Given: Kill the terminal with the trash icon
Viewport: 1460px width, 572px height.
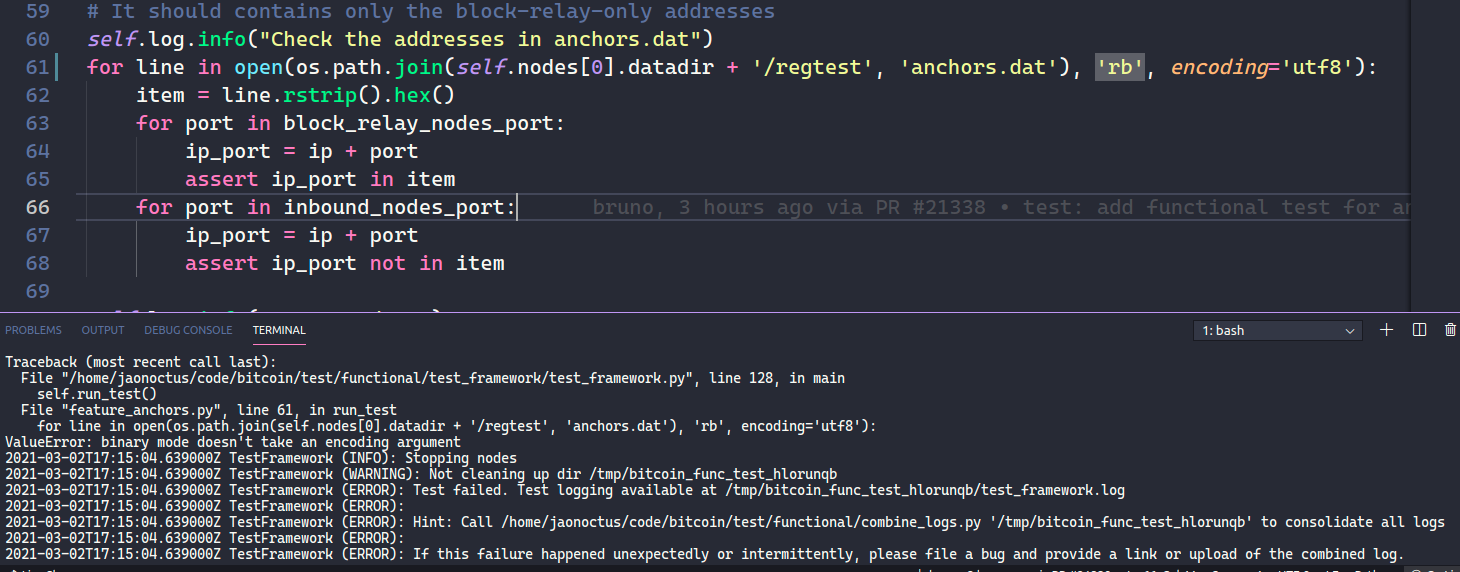Looking at the screenshot, I should pyautogui.click(x=1450, y=330).
